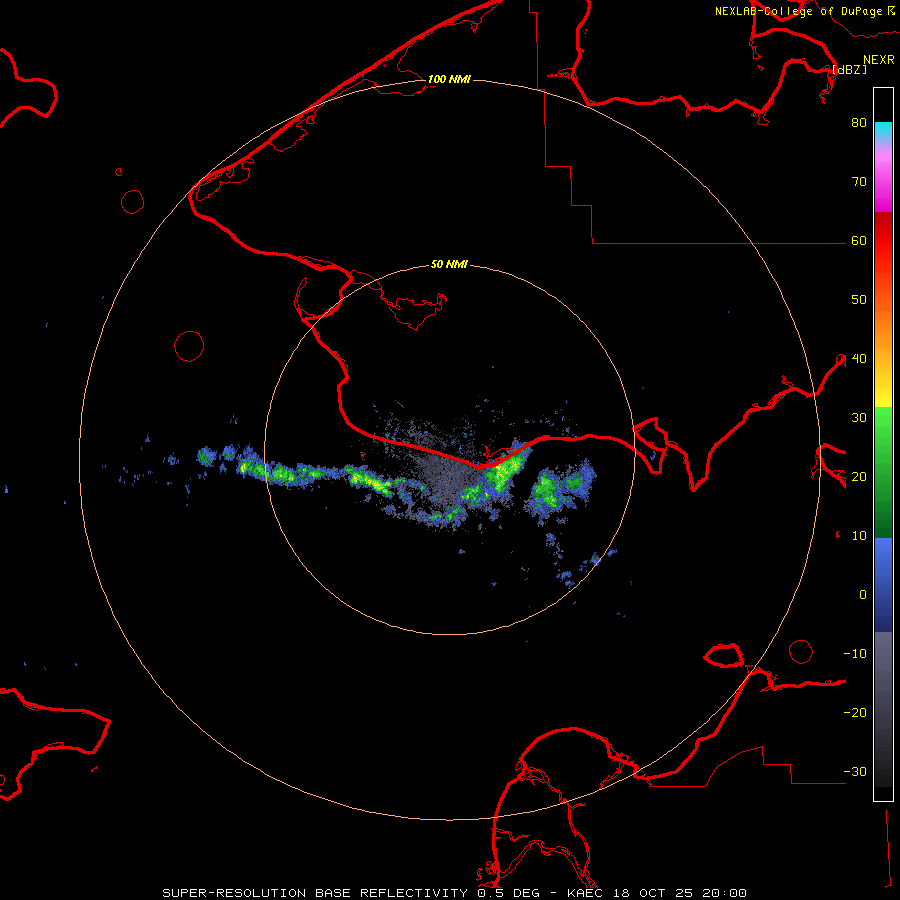Viewport: 900px width, 900px height.
Task: Click the 50 value on the dBZ scale
Action: 859,300
